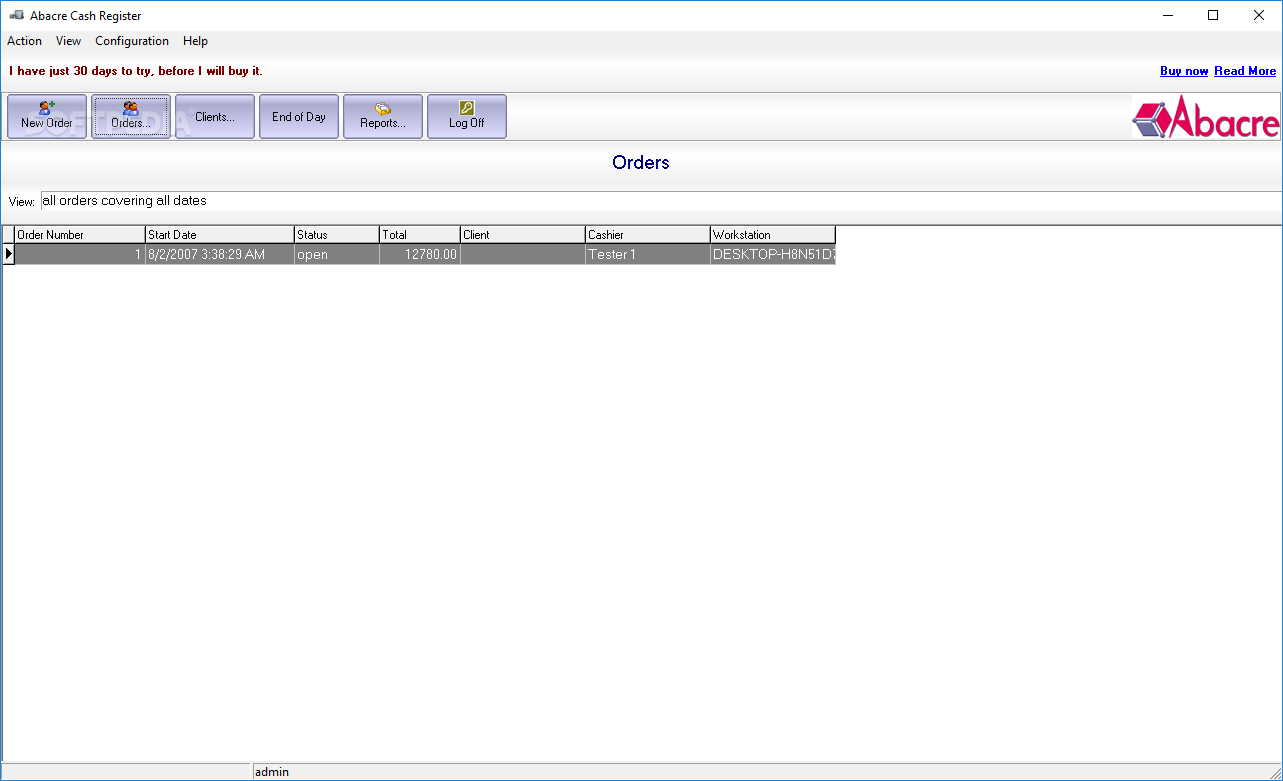
Task: Click the 30 days trial notice text
Action: pyautogui.click(x=136, y=71)
